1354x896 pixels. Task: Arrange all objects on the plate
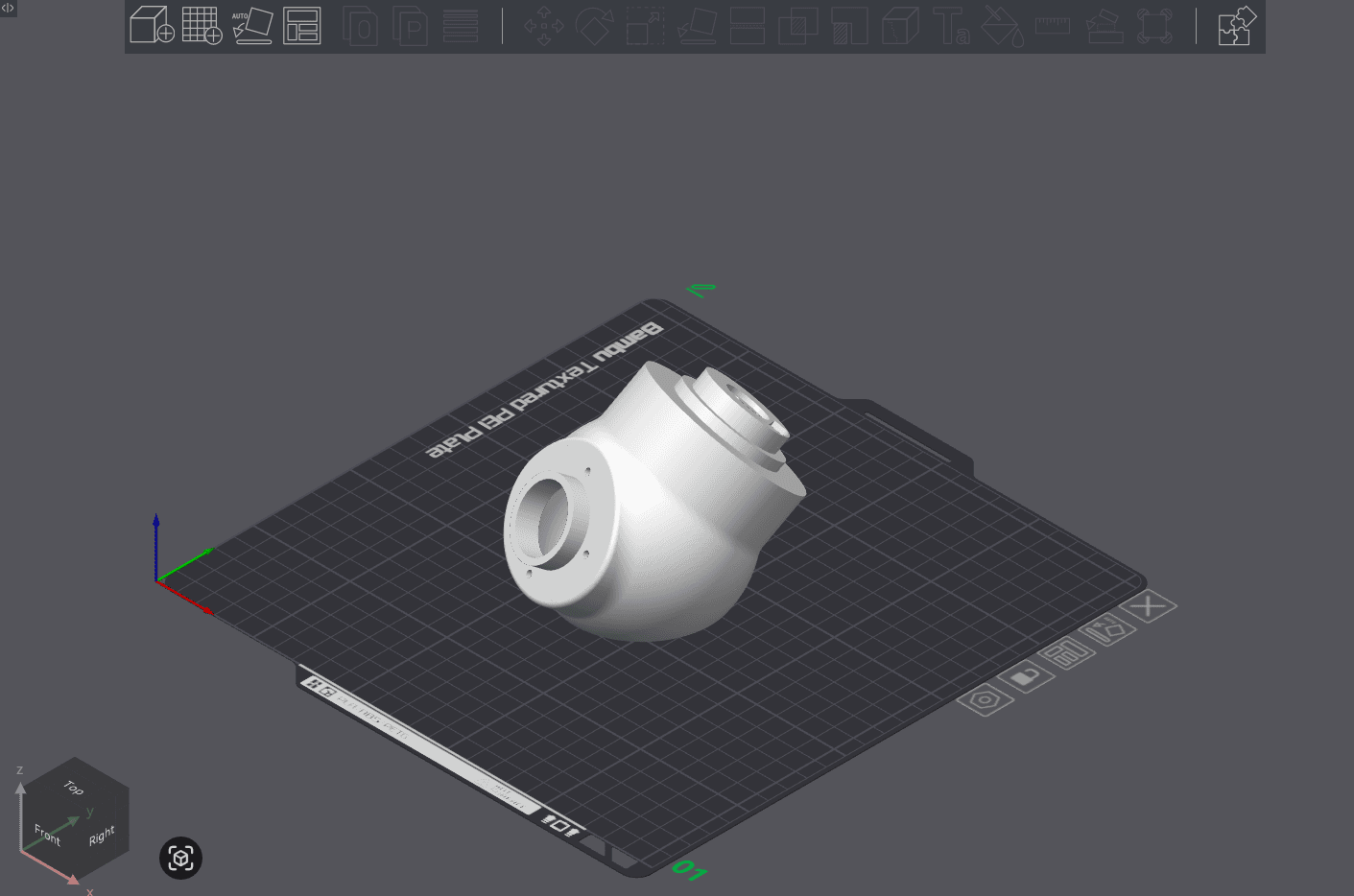point(304,26)
